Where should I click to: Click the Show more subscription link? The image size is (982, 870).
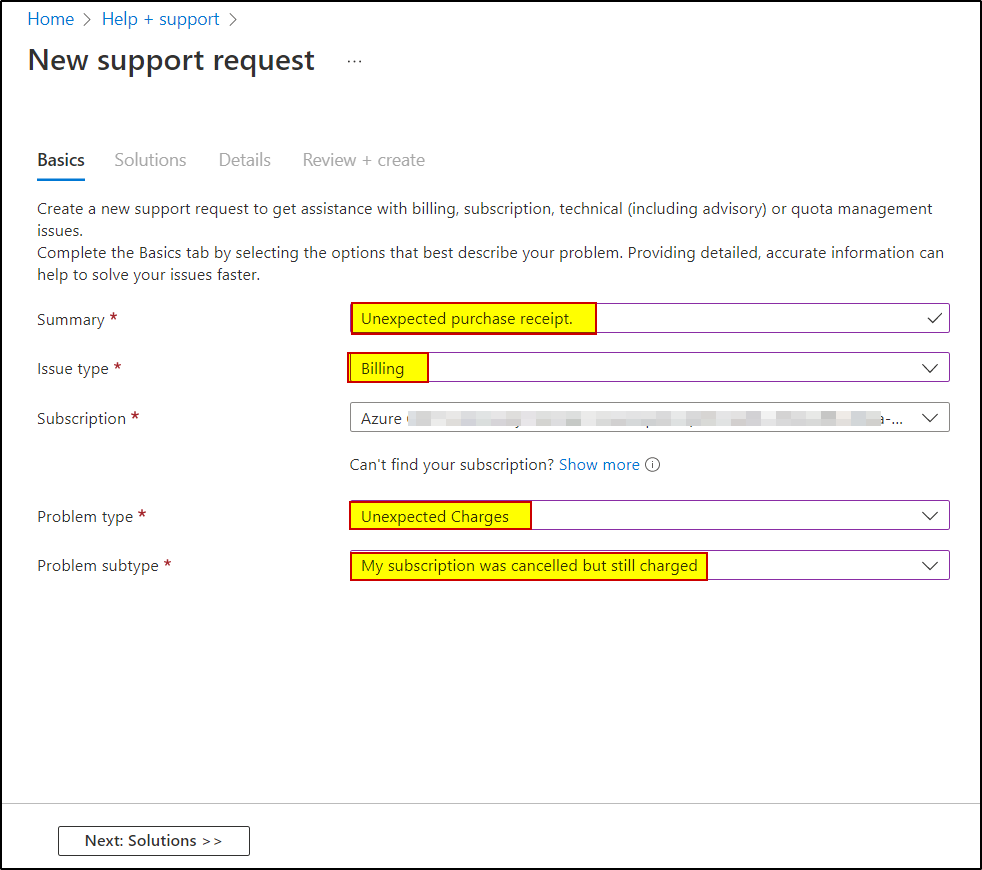(598, 464)
